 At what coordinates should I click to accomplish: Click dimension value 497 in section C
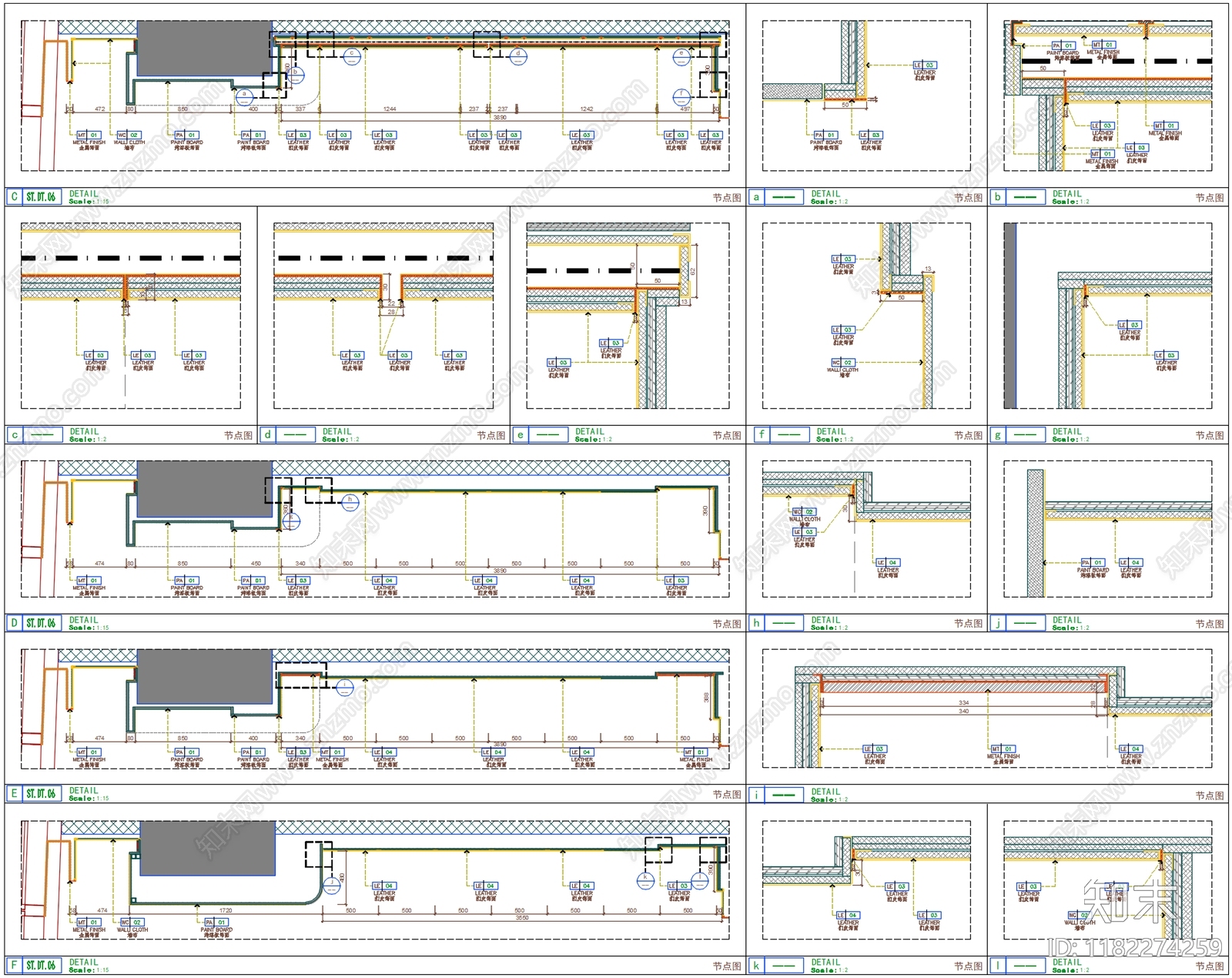[685, 109]
